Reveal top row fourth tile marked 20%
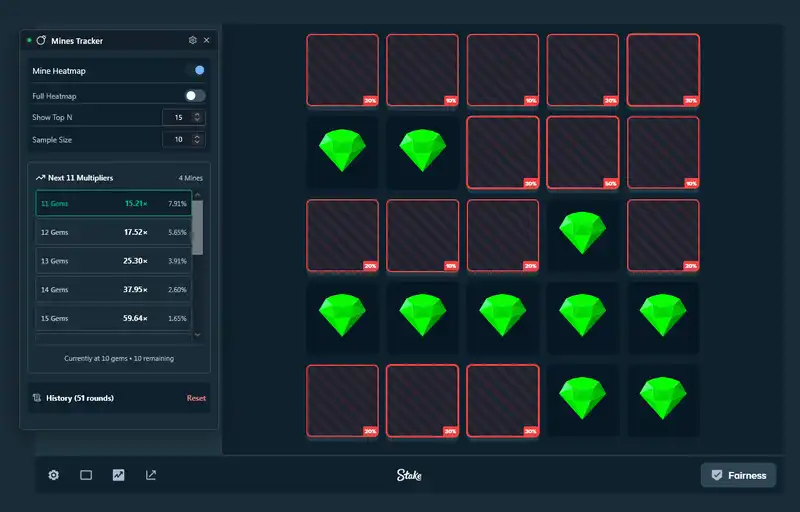 583,70
